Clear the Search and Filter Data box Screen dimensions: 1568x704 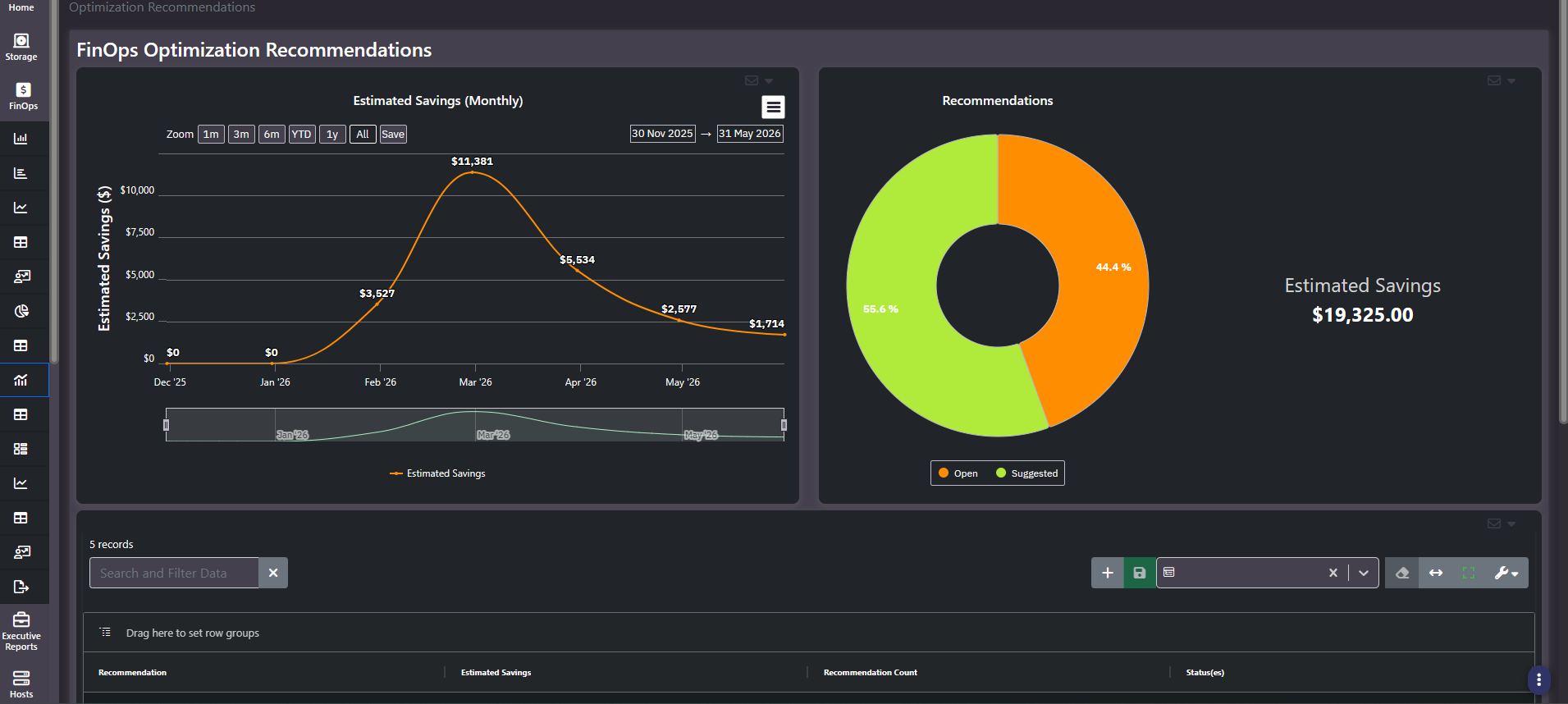click(x=273, y=573)
